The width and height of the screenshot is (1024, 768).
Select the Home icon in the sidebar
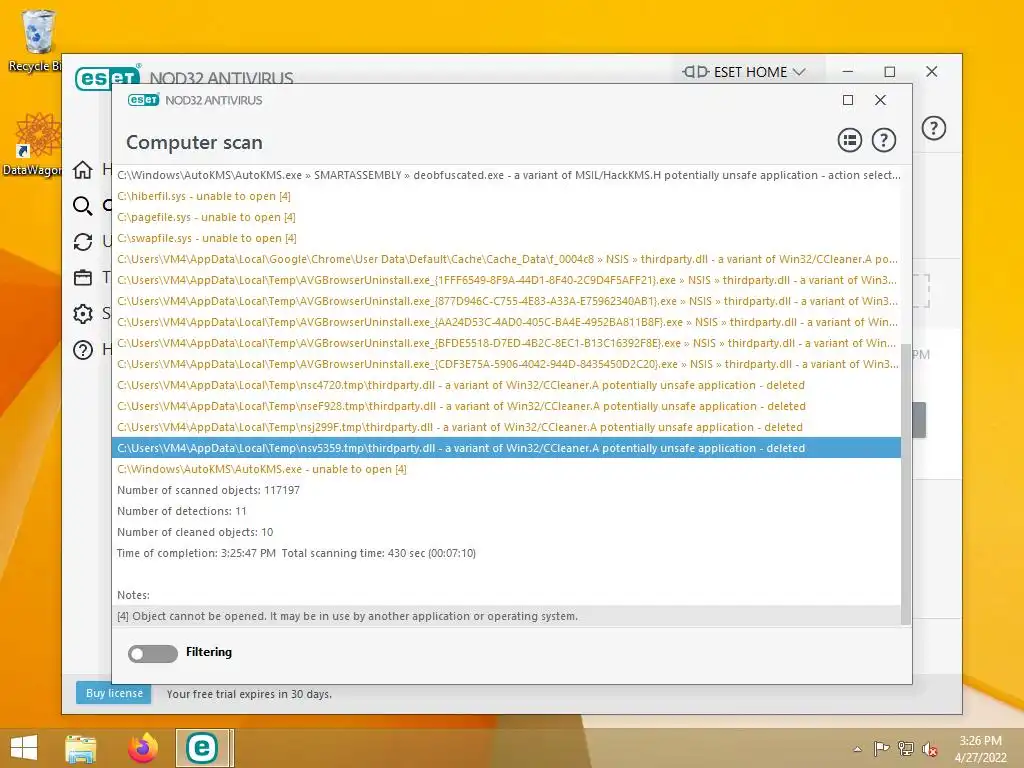[83, 170]
